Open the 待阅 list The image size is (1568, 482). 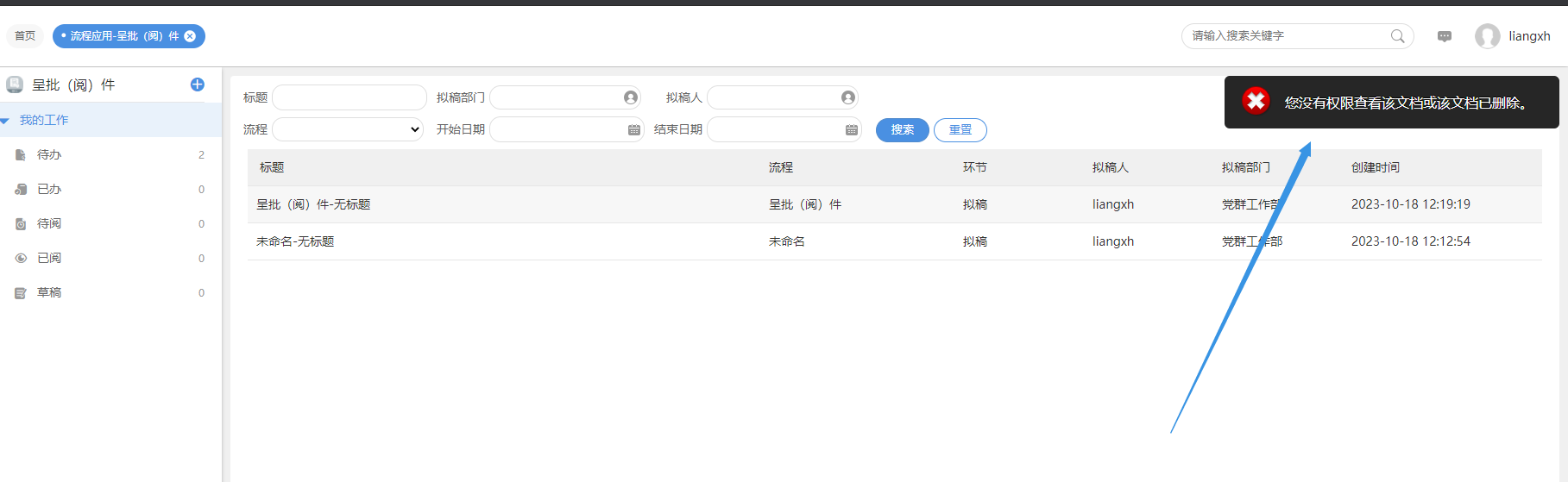pos(110,224)
